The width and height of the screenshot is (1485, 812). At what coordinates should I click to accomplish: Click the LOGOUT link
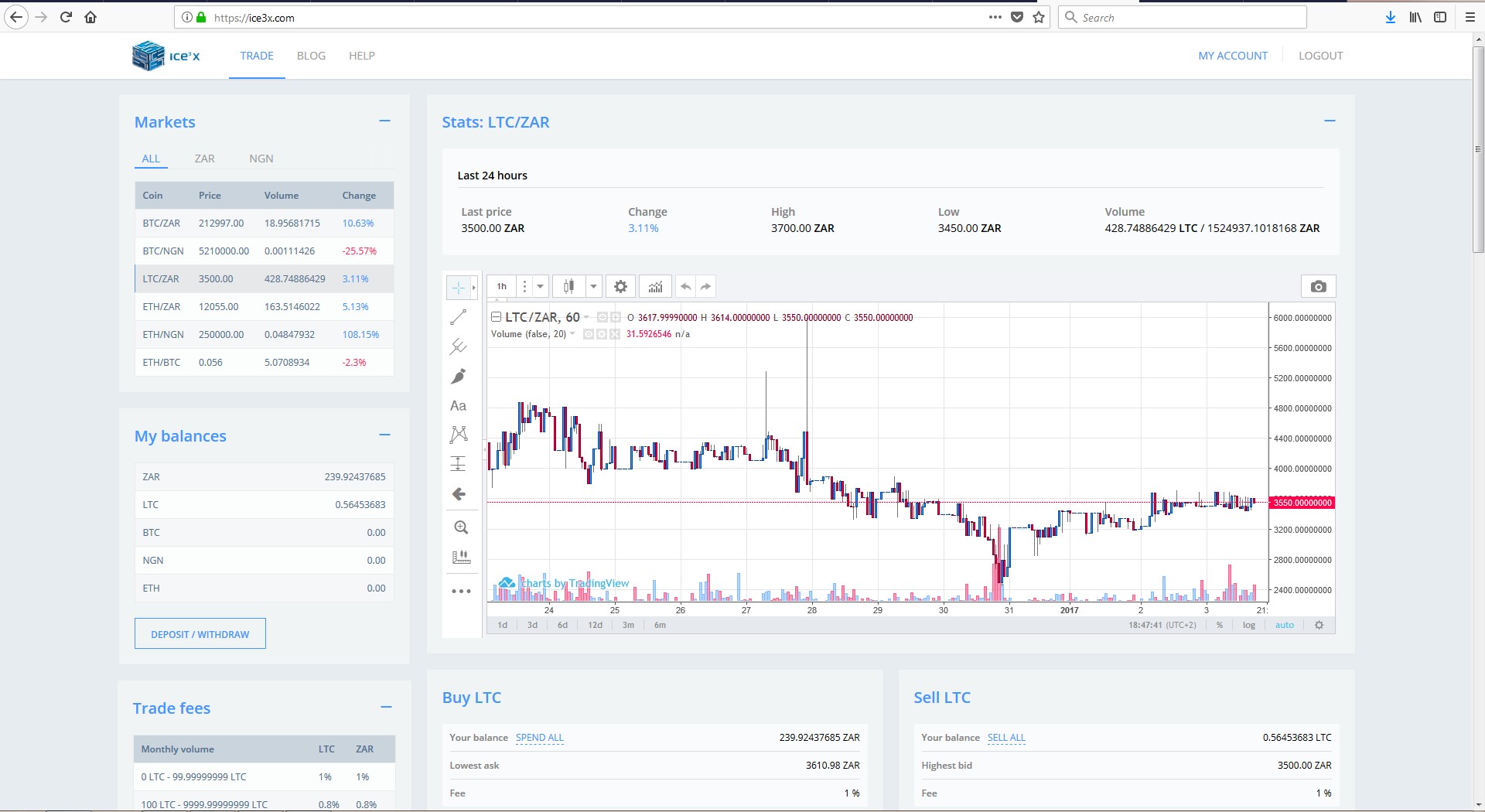(x=1321, y=56)
